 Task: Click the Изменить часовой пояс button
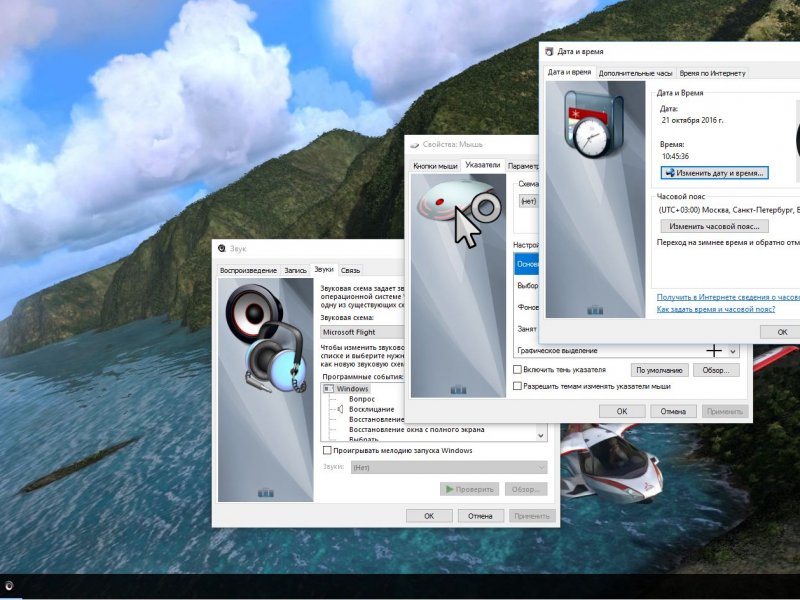tap(715, 226)
